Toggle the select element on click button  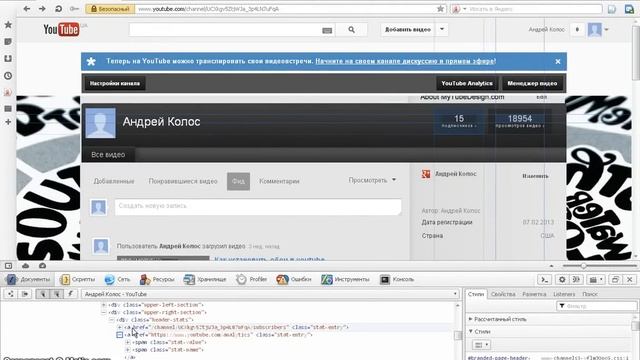tap(42, 294)
